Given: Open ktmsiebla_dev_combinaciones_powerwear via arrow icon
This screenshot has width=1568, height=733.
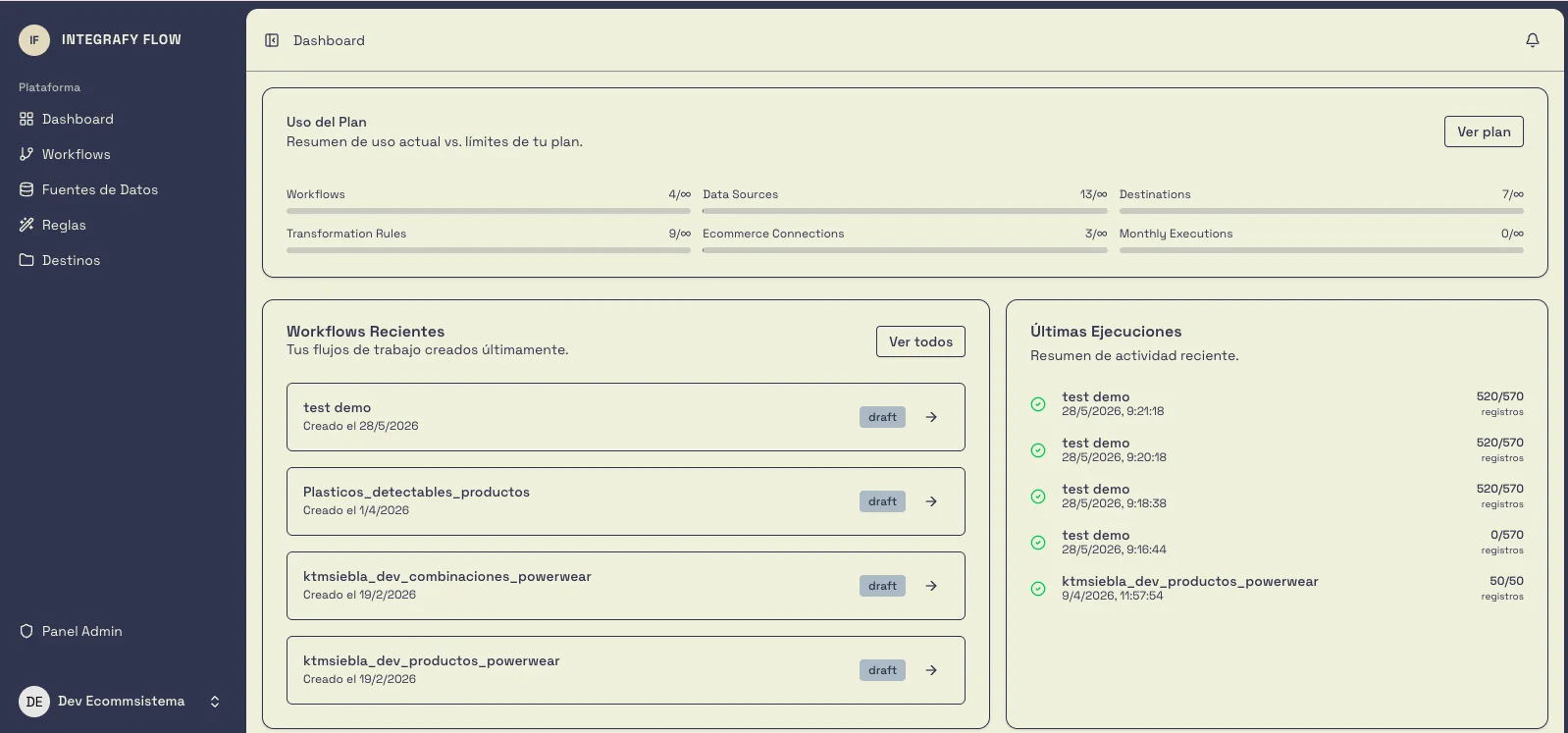Looking at the screenshot, I should (931, 586).
